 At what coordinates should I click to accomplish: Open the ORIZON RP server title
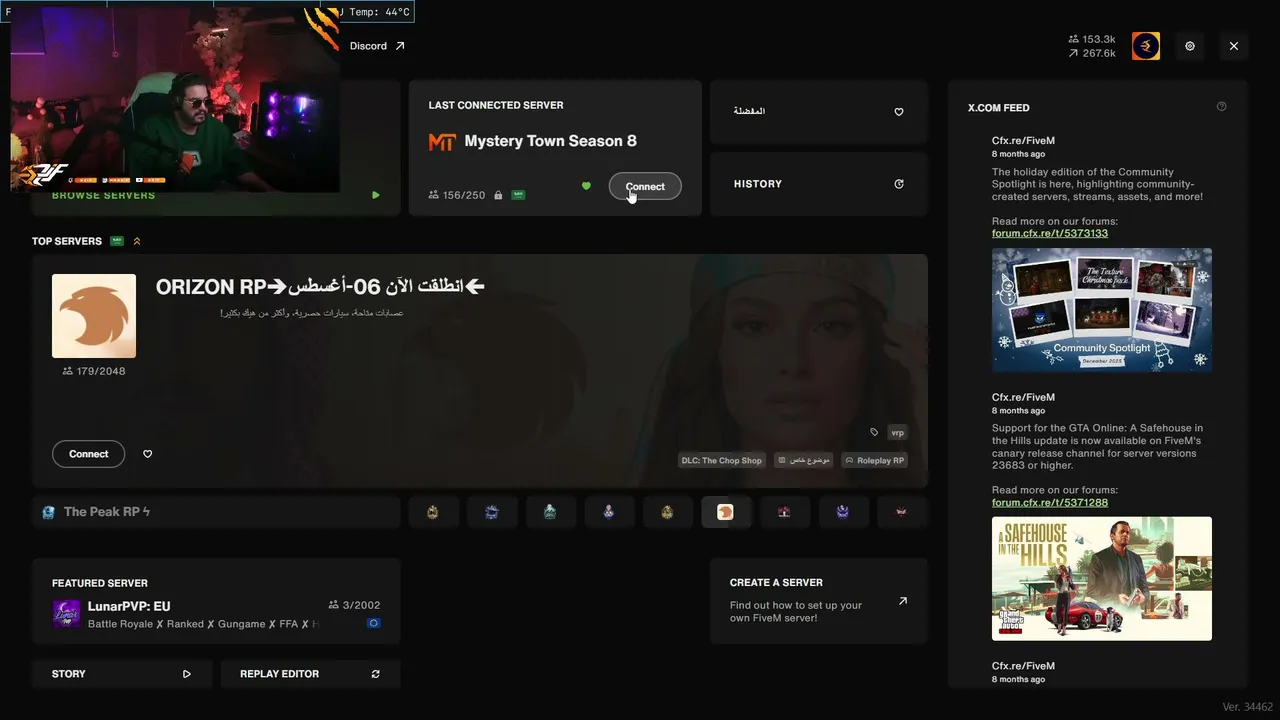pyautogui.click(x=320, y=287)
